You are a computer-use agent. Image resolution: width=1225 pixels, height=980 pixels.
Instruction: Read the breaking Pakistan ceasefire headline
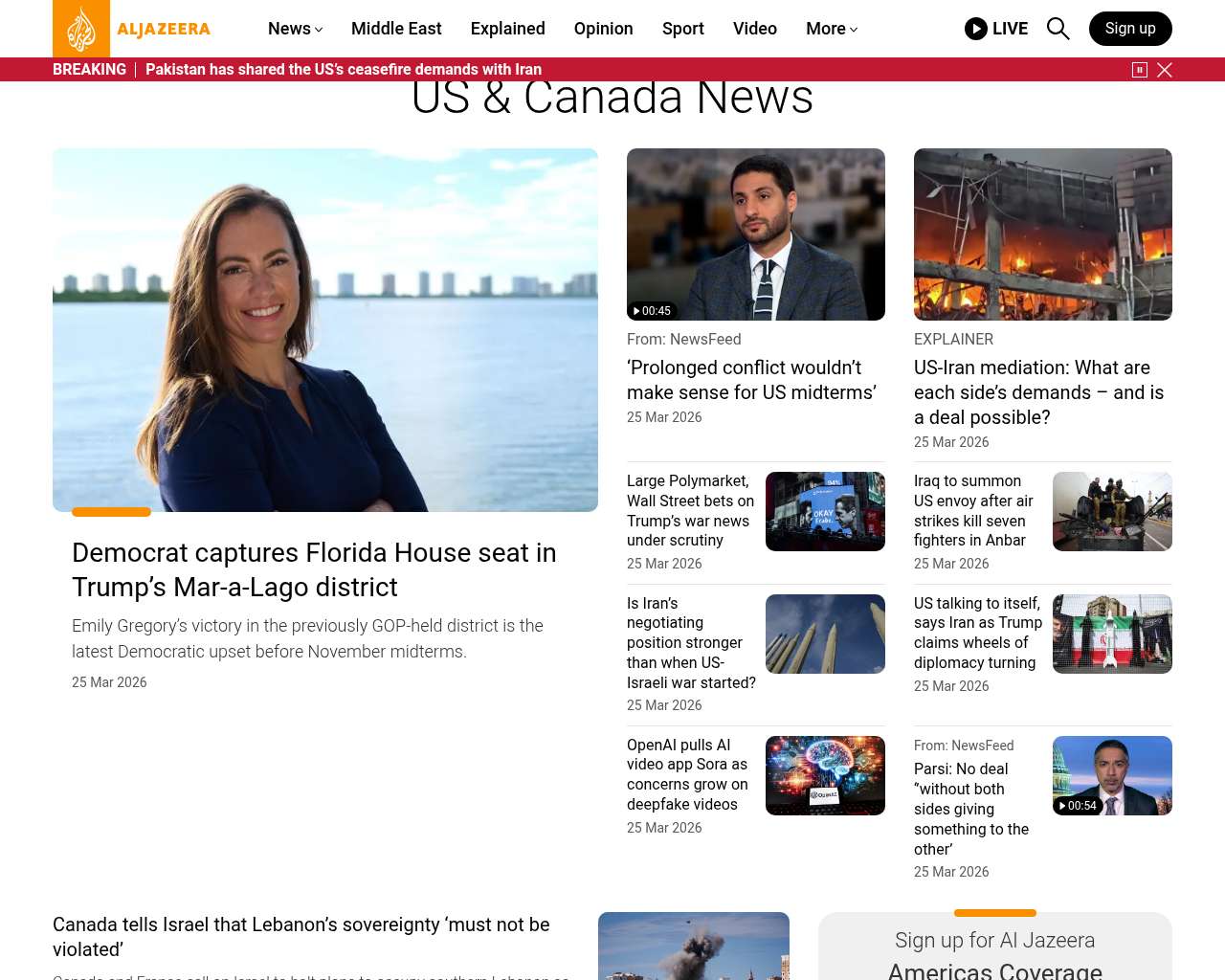(344, 70)
